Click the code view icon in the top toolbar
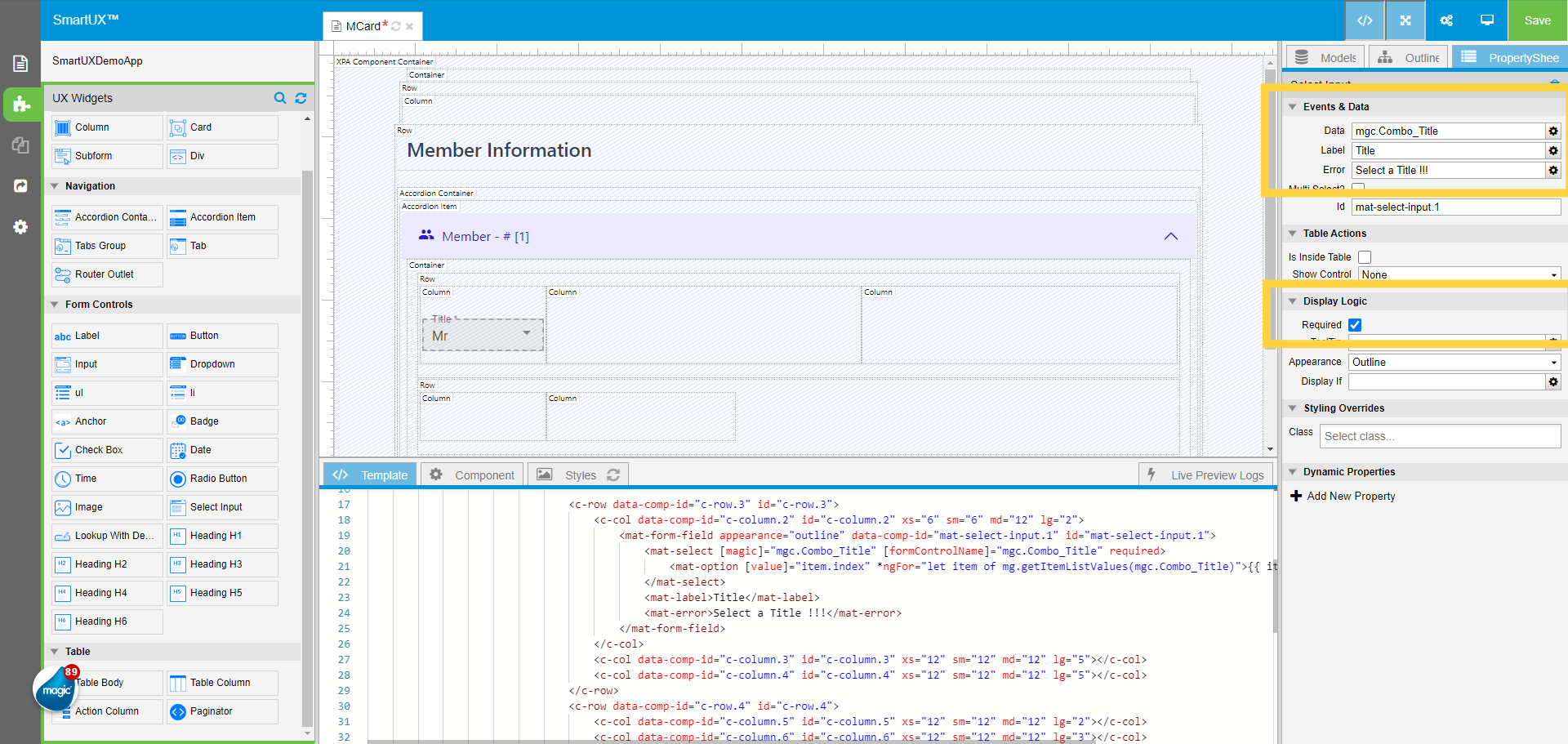Image resolution: width=1568 pixels, height=744 pixels. tap(1365, 20)
